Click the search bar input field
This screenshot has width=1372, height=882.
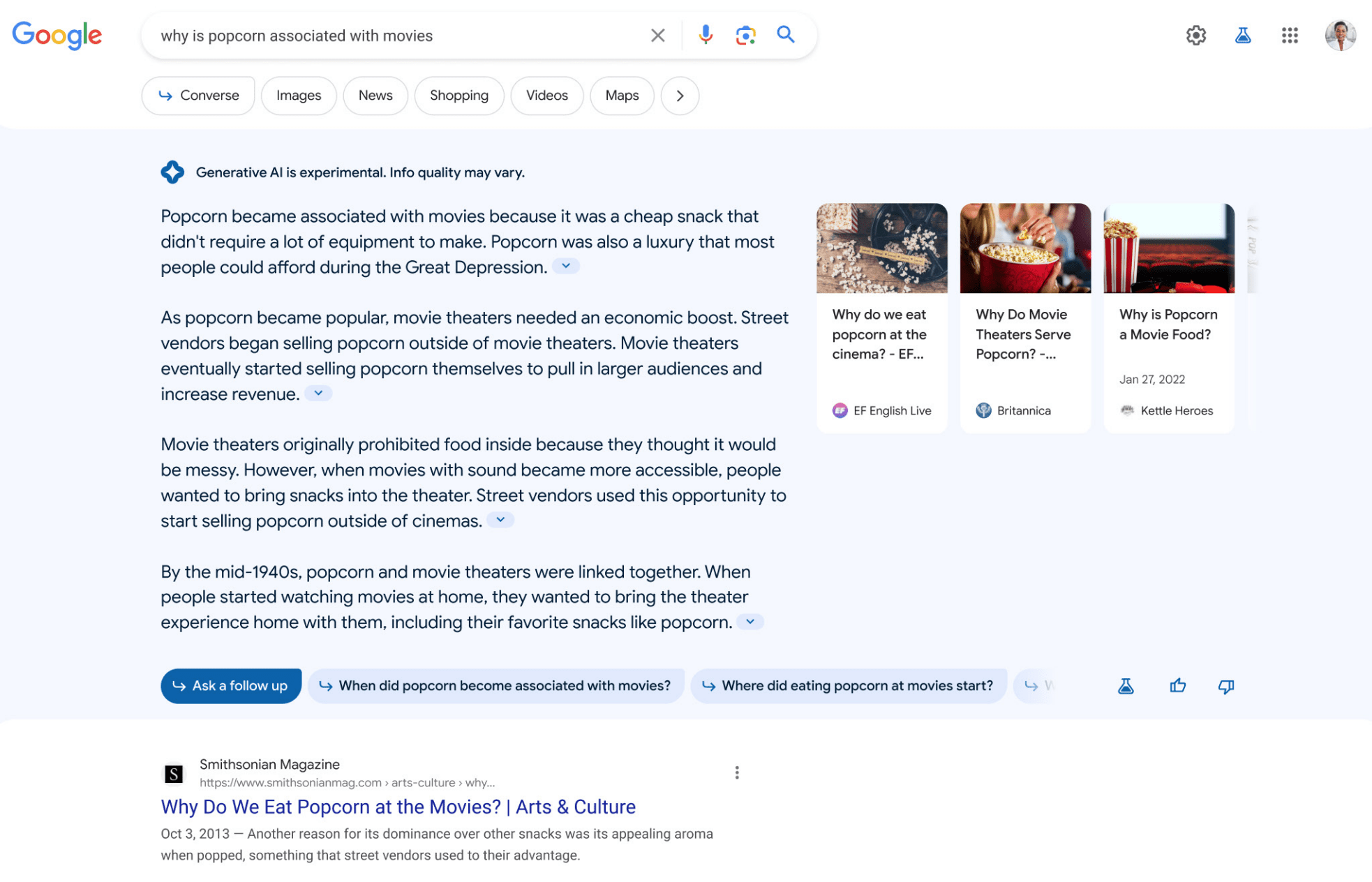coord(399,36)
